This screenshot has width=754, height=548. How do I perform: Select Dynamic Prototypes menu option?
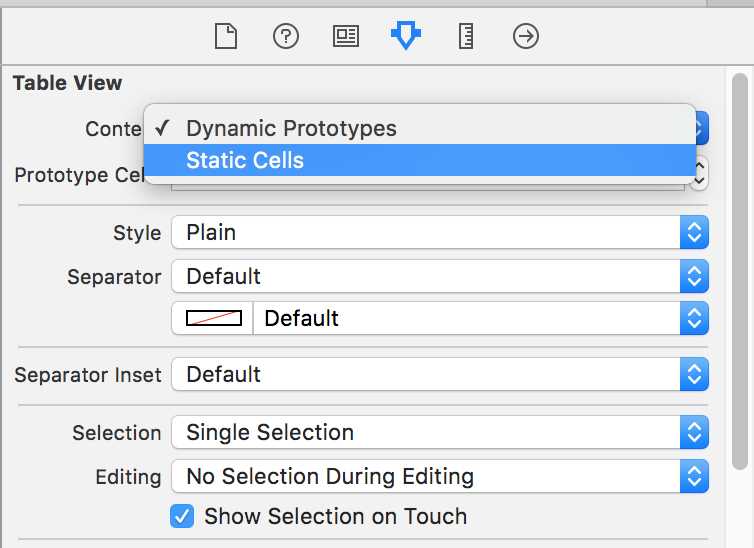click(420, 128)
